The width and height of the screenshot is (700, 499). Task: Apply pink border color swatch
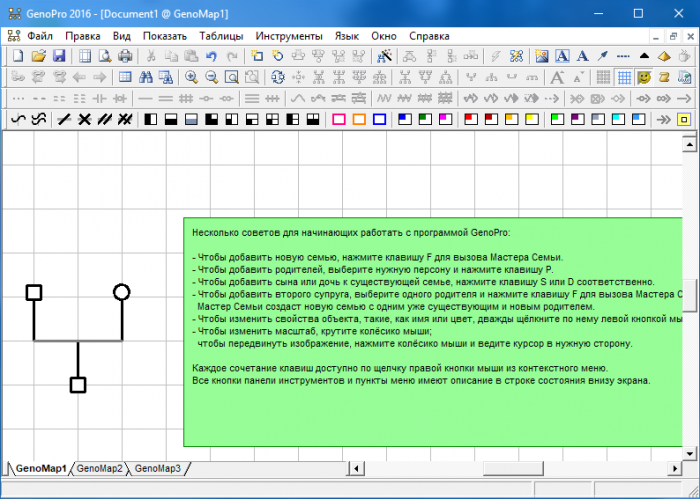[x=339, y=119]
